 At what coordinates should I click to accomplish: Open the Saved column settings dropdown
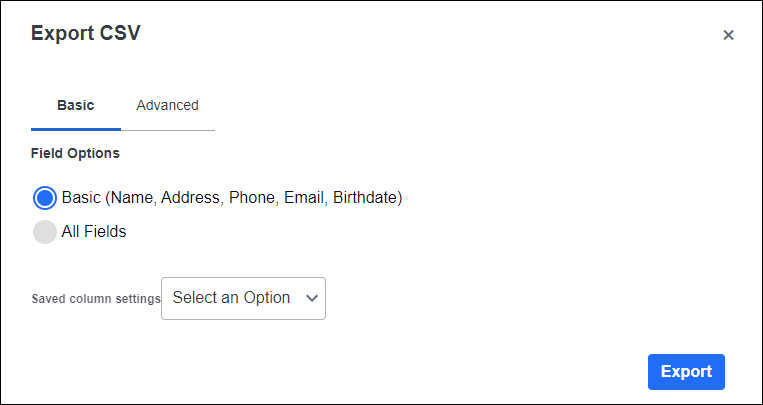[243, 298]
